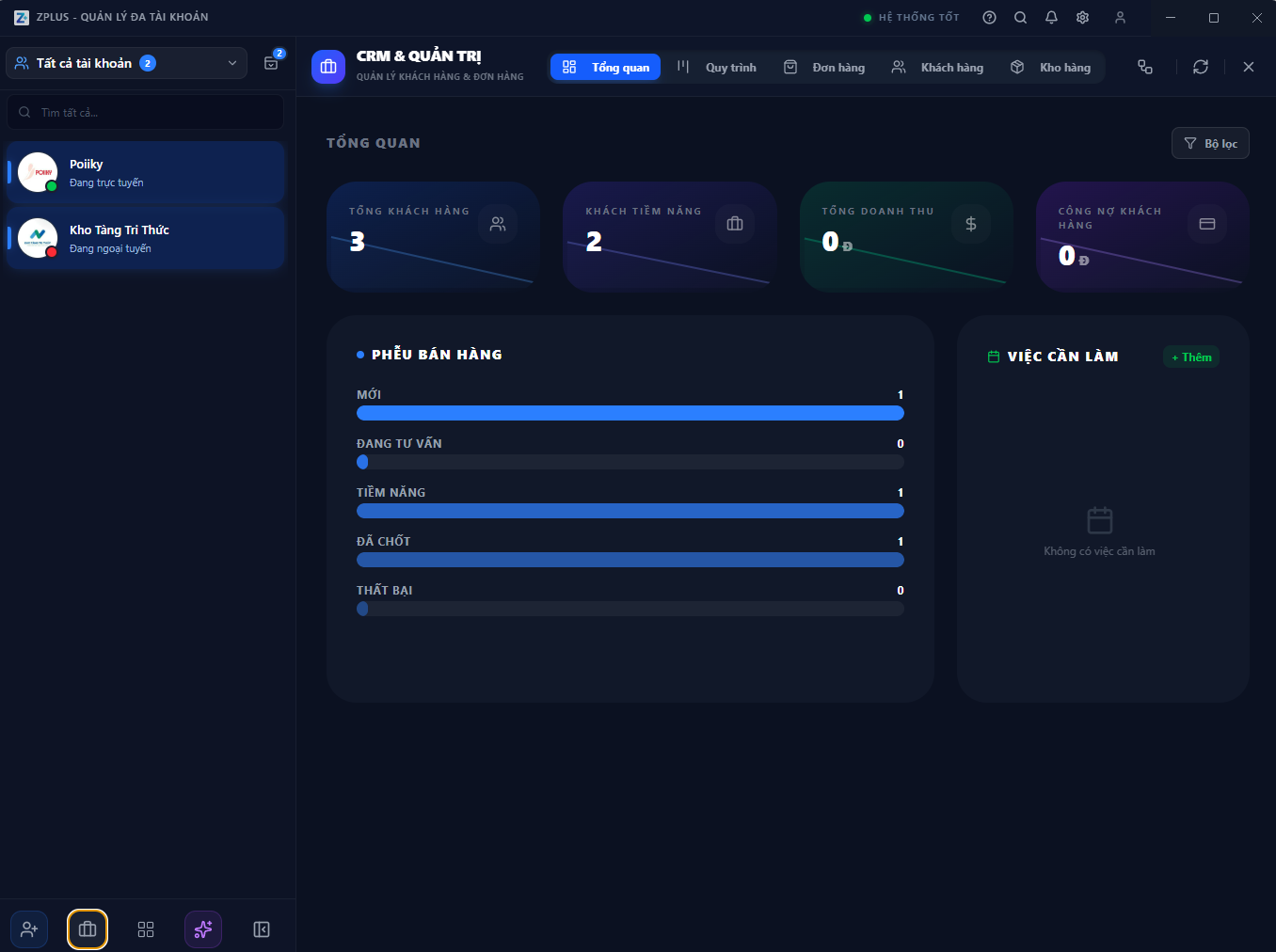Screen dimensions: 1276x952
Task: Open the 'Bộ lọc' filter button
Action: tap(1210, 143)
